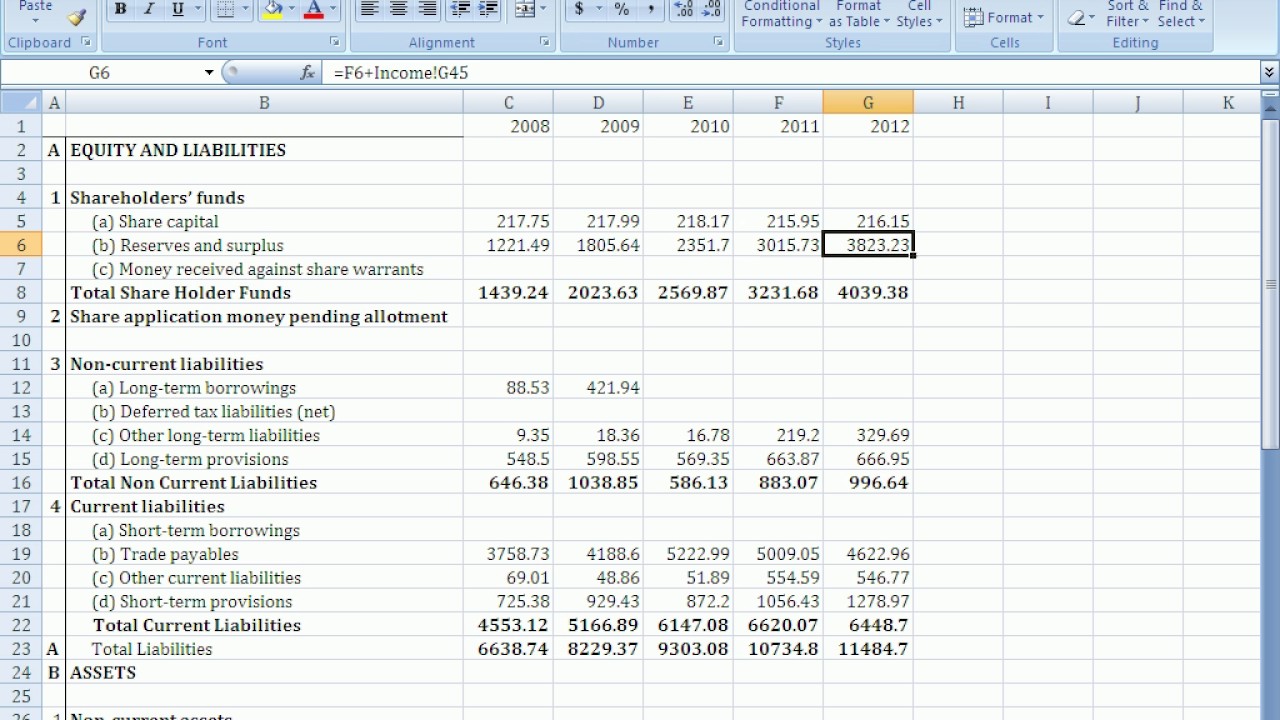Click the red Font Color button
Viewport: 1280px width, 720px height.
(314, 10)
